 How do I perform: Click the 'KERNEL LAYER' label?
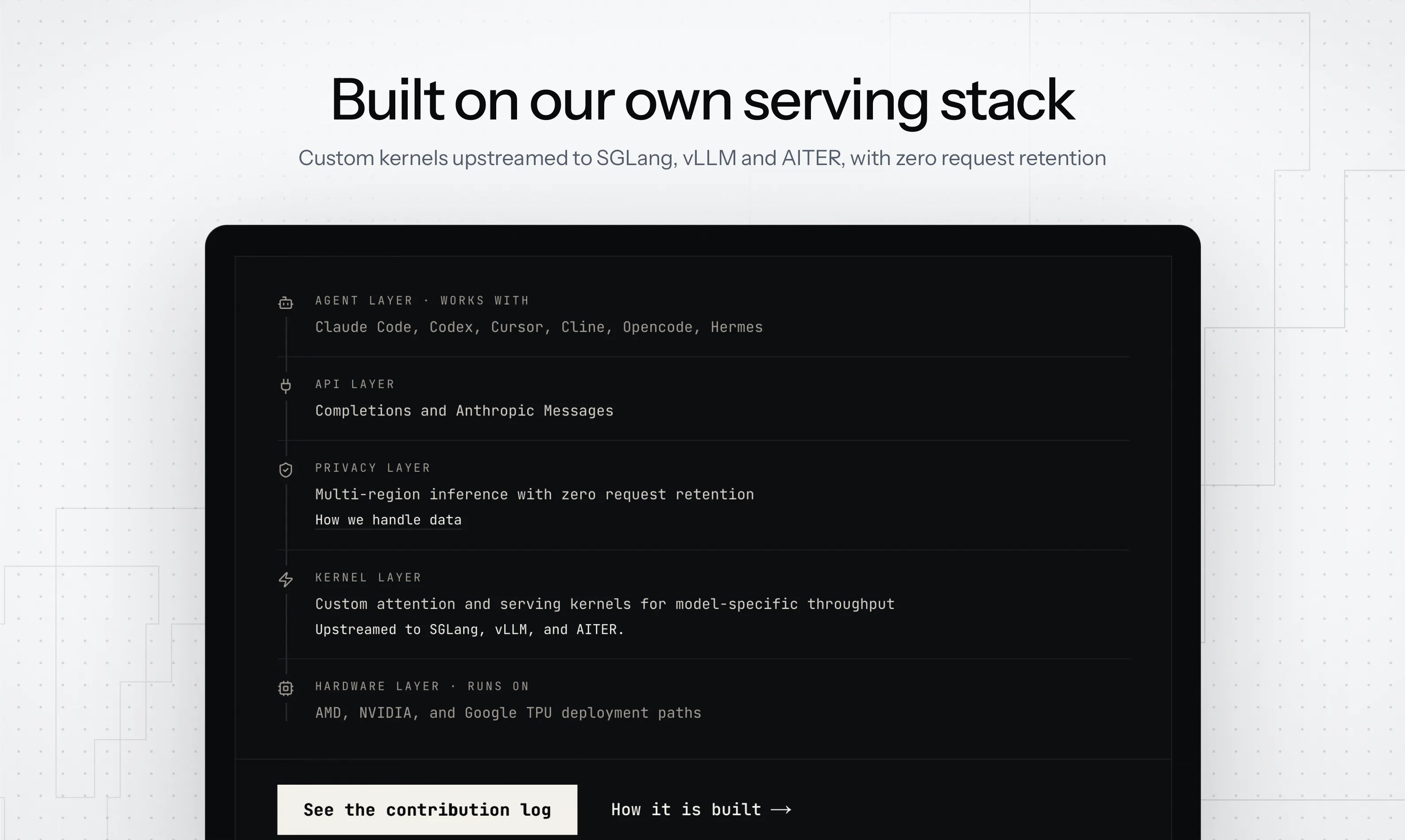[x=369, y=578]
